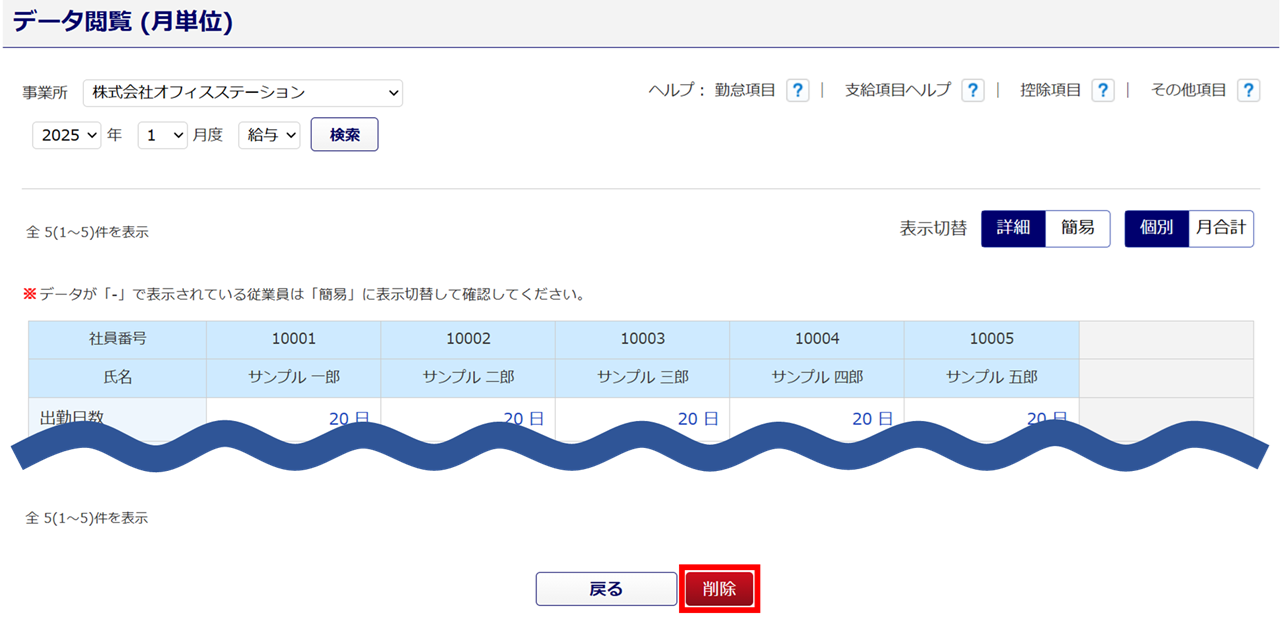This screenshot has height=629, width=1280.
Task: Open the 勤怠項目 help icon
Action: tap(797, 91)
